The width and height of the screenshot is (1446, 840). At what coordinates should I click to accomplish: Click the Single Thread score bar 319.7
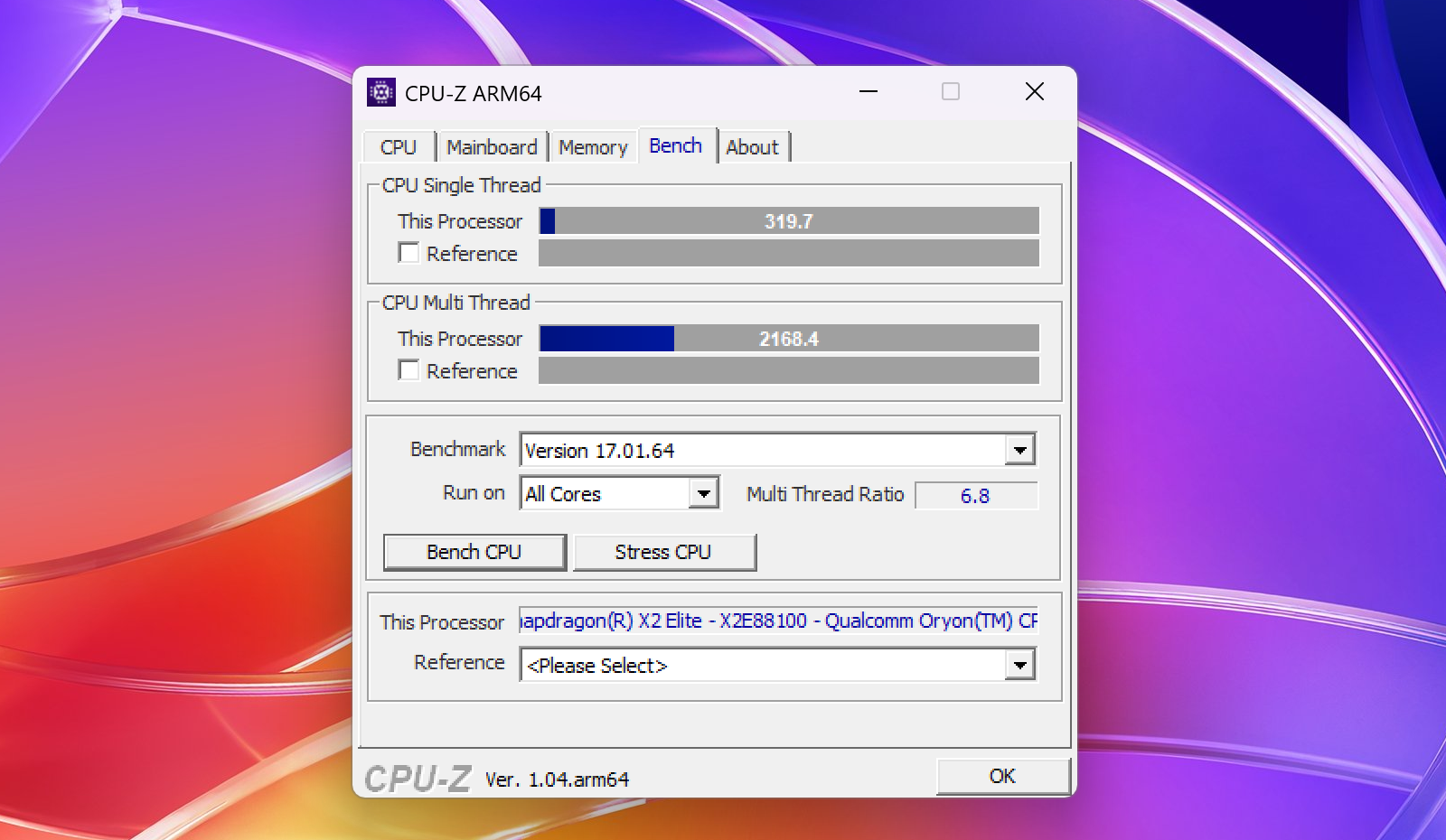click(789, 221)
